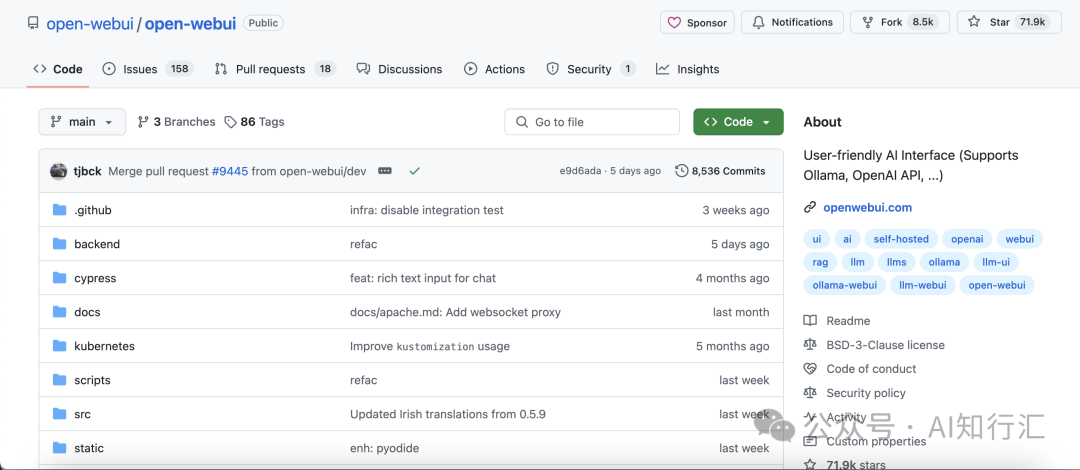Click the Security shield icon

click(552, 69)
